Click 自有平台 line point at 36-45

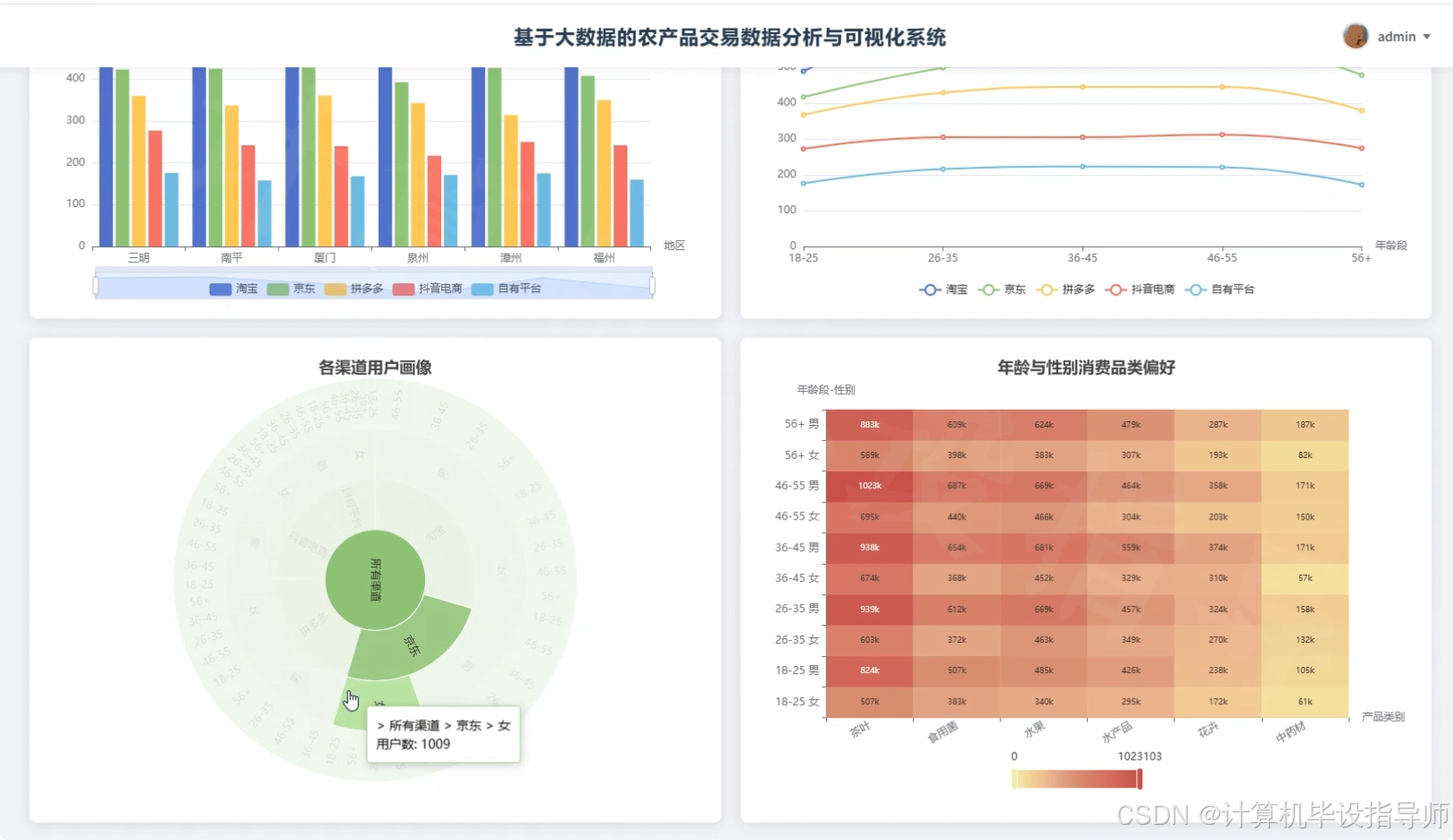[x=1082, y=167]
